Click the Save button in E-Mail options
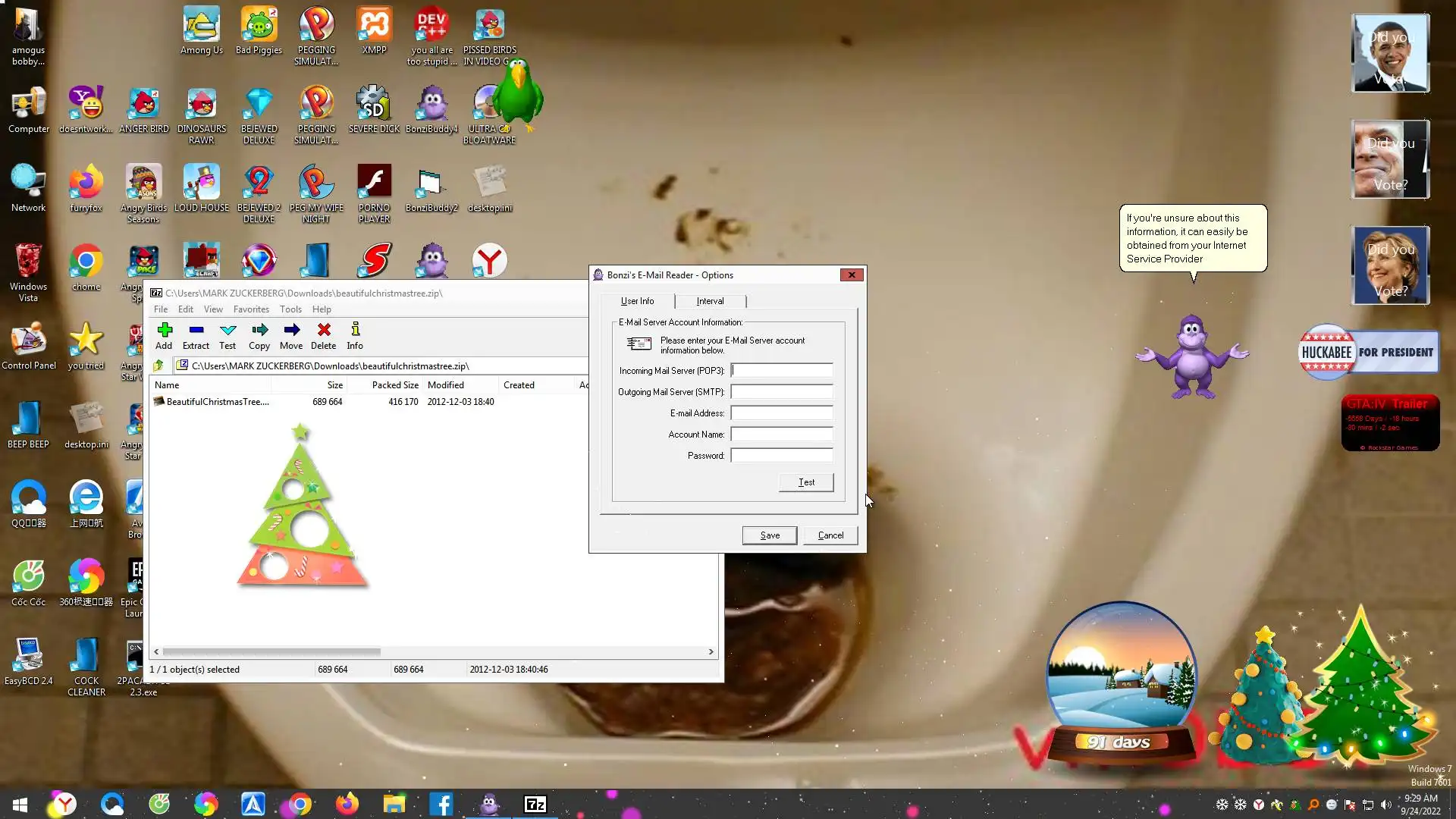 click(x=770, y=535)
